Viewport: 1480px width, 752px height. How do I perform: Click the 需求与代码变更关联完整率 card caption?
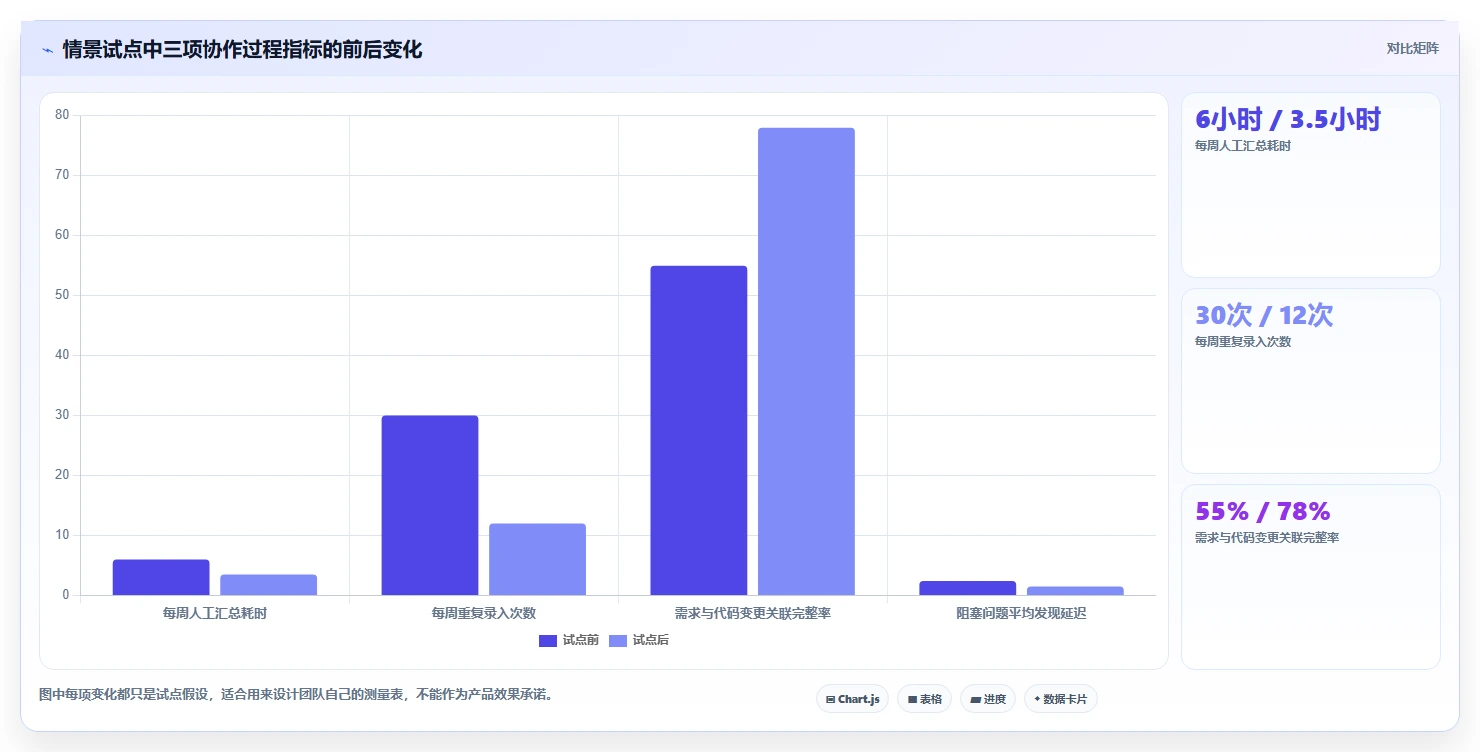pos(1267,538)
